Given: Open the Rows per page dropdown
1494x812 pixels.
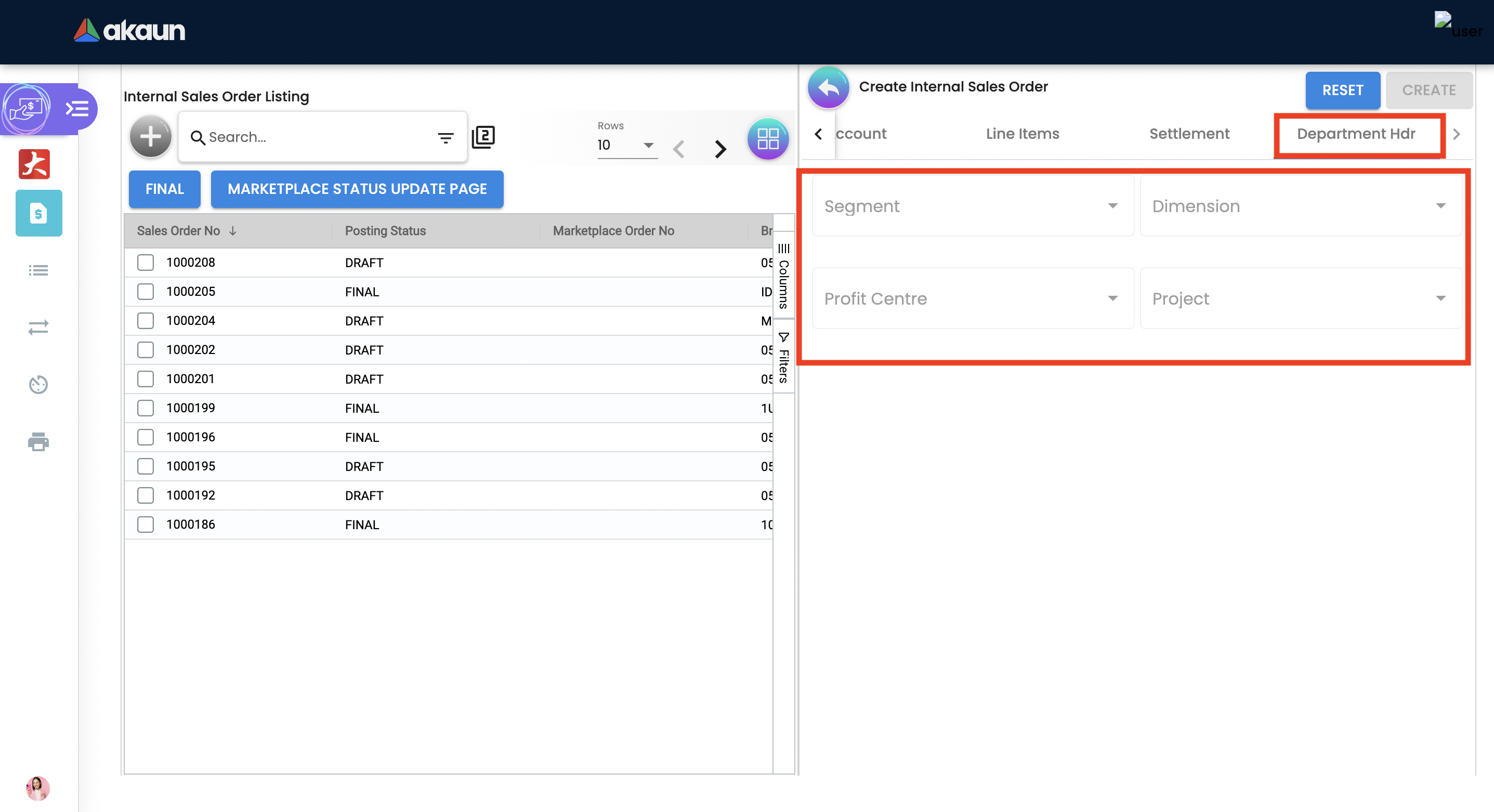Looking at the screenshot, I should 626,145.
